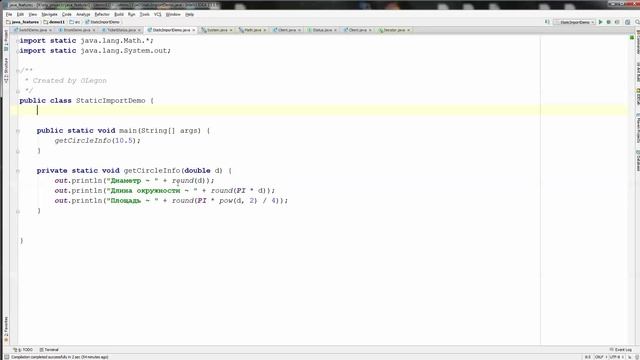
Task: Change the CRLF line separator in status bar
Action: [x=600, y=357]
